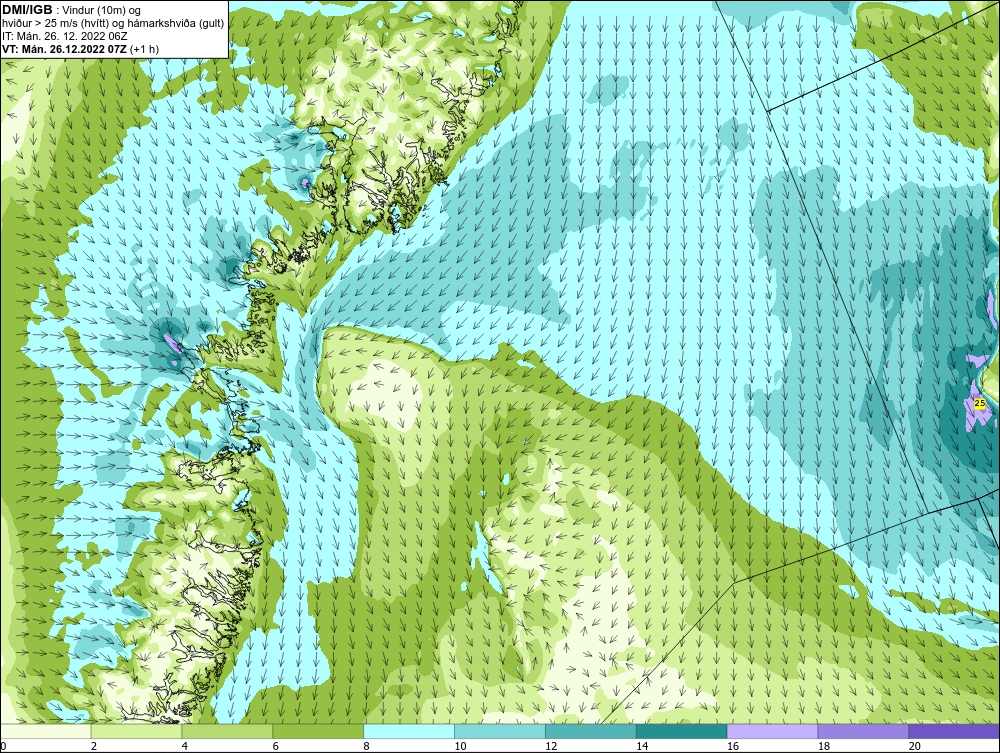Click the '20' label on the color scale
The height and width of the screenshot is (753, 1000).
click(x=915, y=746)
